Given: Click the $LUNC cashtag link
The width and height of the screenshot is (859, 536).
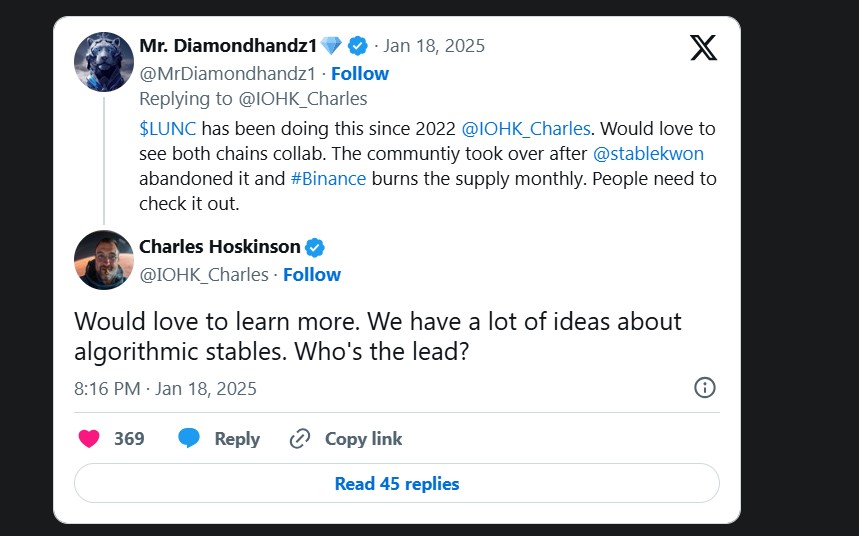Looking at the screenshot, I should [167, 129].
